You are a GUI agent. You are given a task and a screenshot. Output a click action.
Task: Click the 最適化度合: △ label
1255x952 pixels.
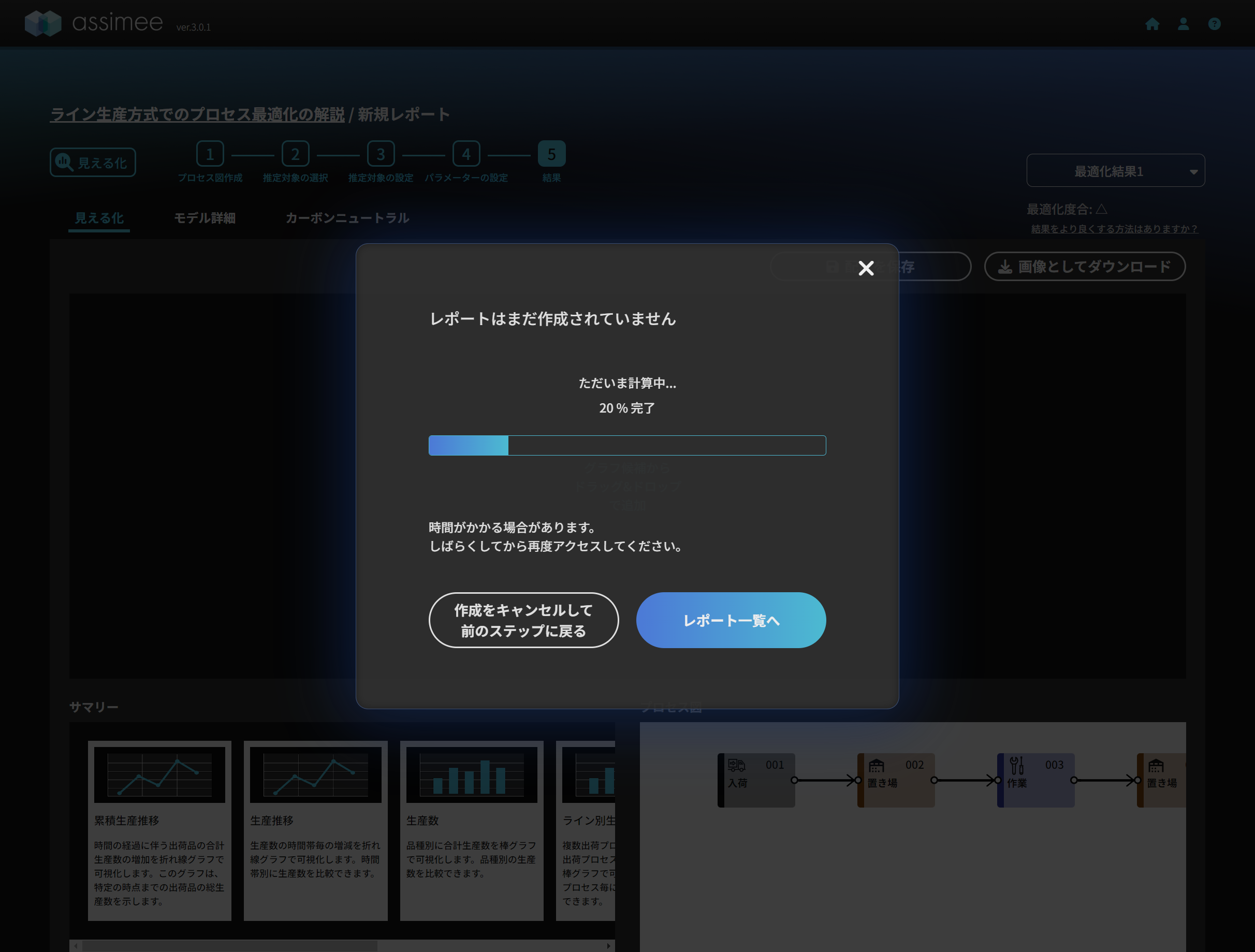click(x=1067, y=209)
